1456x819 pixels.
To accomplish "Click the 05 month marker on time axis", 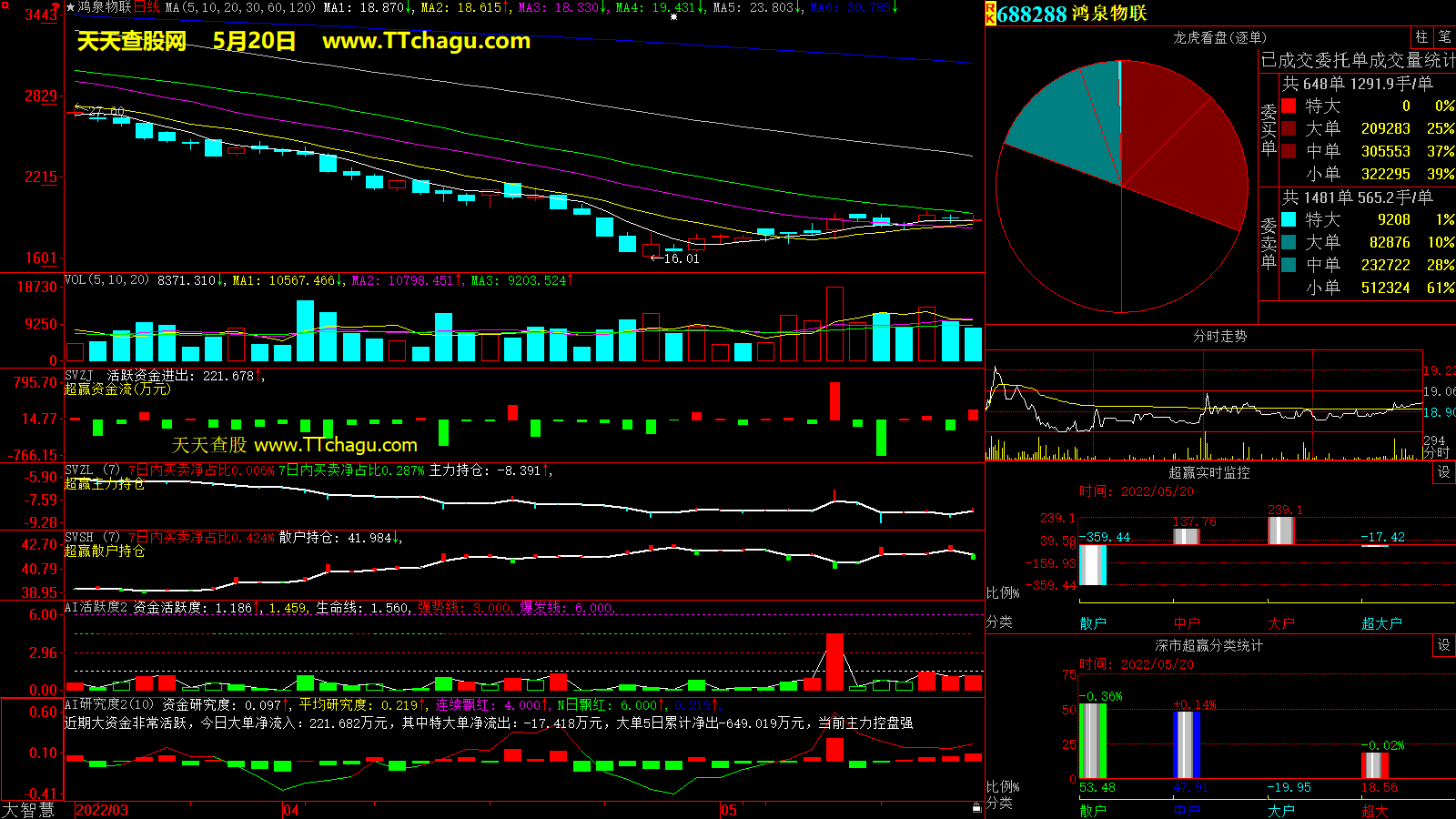I will point(729,810).
